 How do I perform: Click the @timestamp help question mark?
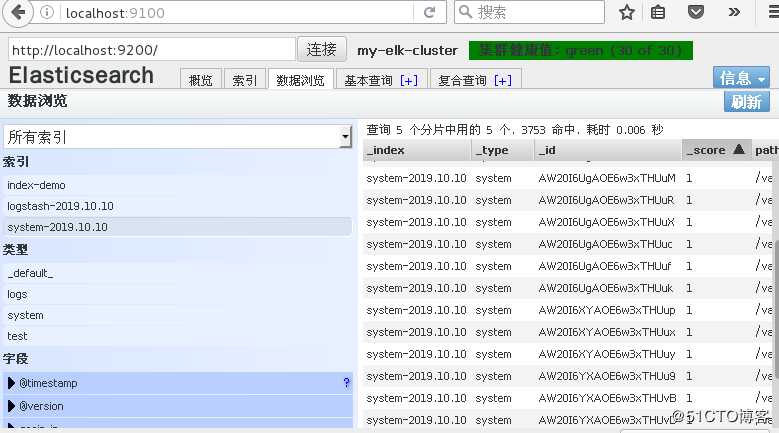(346, 383)
